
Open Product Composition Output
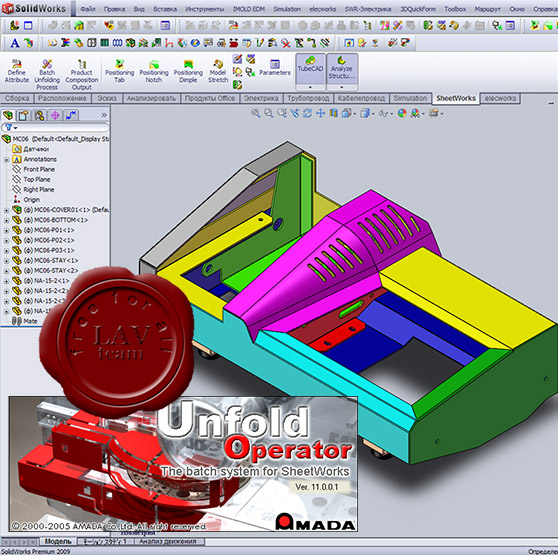coord(81,74)
